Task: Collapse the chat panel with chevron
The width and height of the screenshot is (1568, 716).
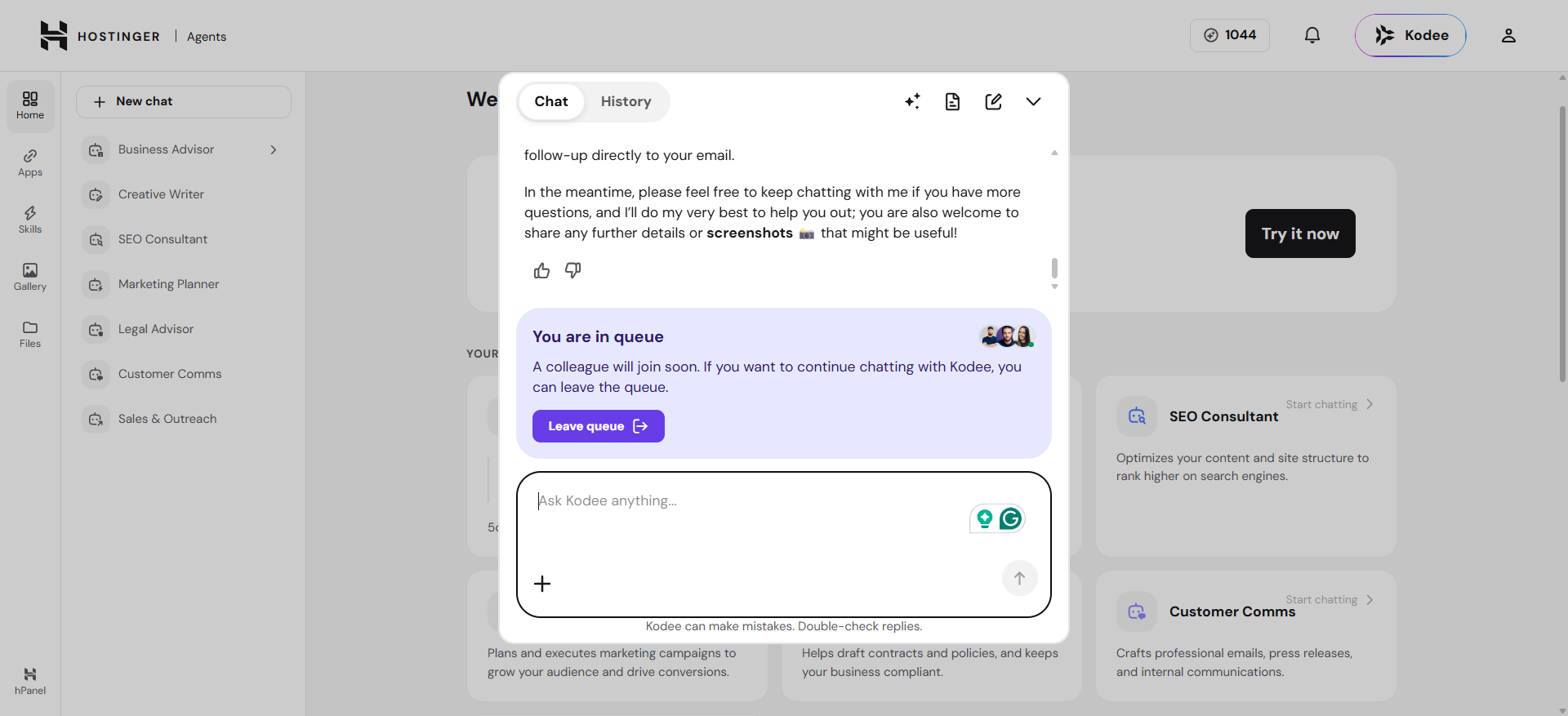Action: 1033,101
